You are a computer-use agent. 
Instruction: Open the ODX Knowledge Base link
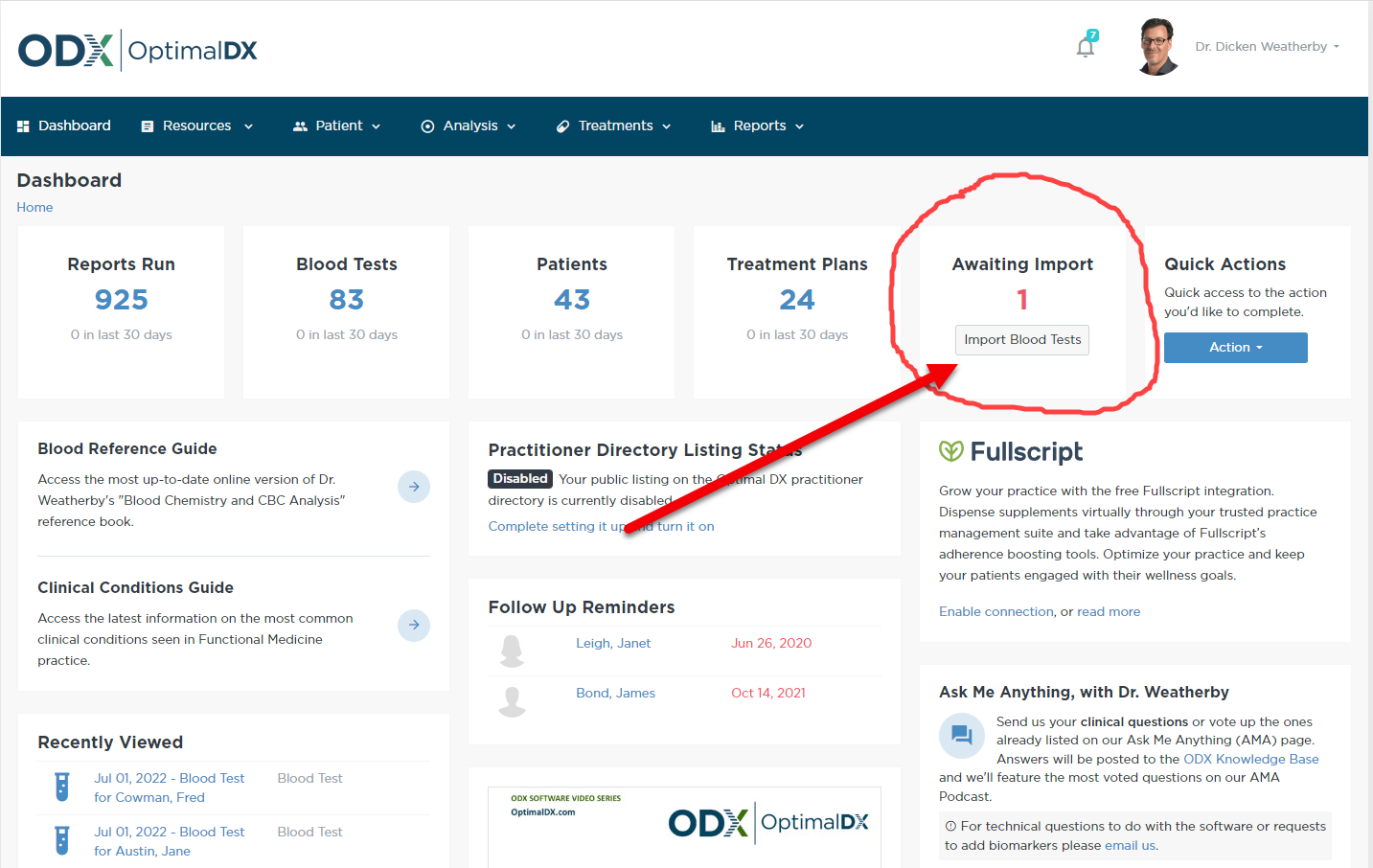point(1251,759)
